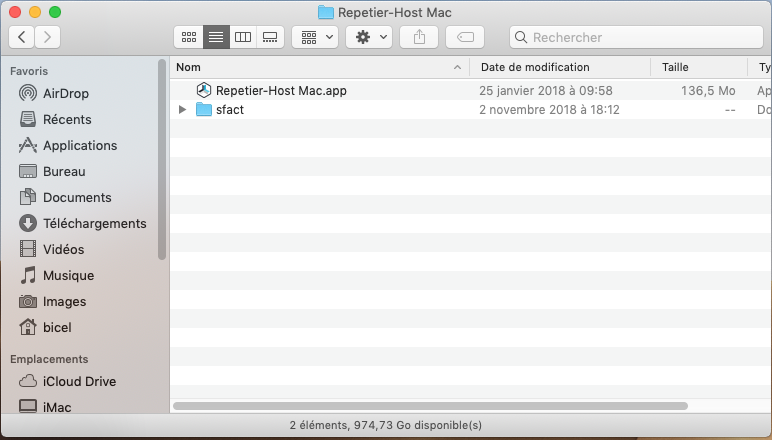Click the AirDrop sidebar icon
Image resolution: width=772 pixels, height=440 pixels.
28,93
